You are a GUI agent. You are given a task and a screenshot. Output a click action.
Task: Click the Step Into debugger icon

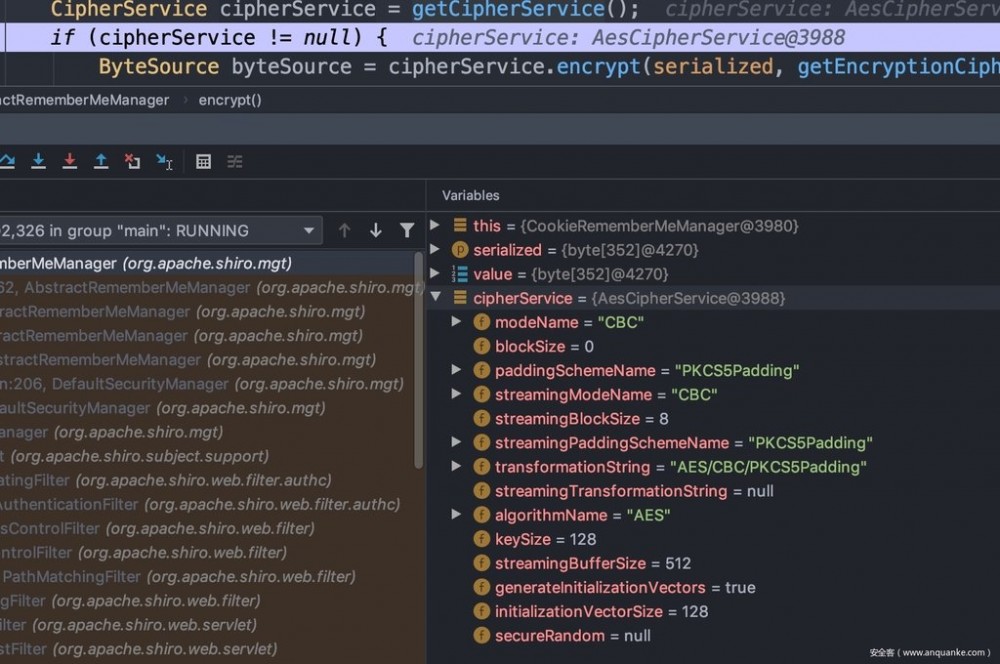pyautogui.click(x=38, y=161)
